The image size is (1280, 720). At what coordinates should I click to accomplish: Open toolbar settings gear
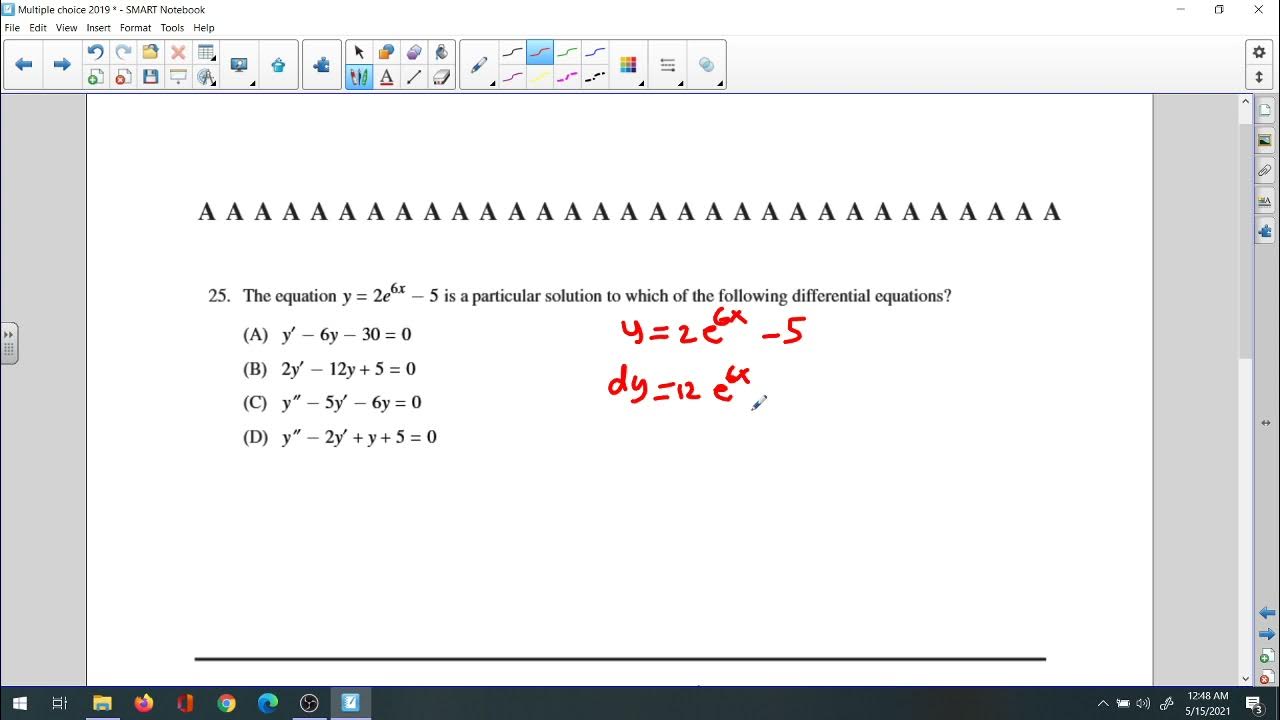click(1259, 52)
